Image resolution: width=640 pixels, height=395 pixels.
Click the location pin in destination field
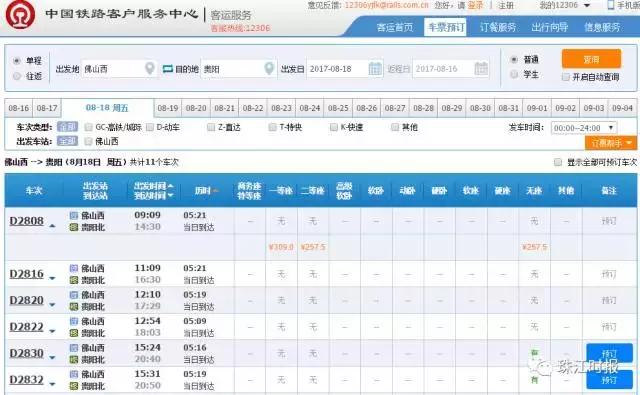coord(269,68)
